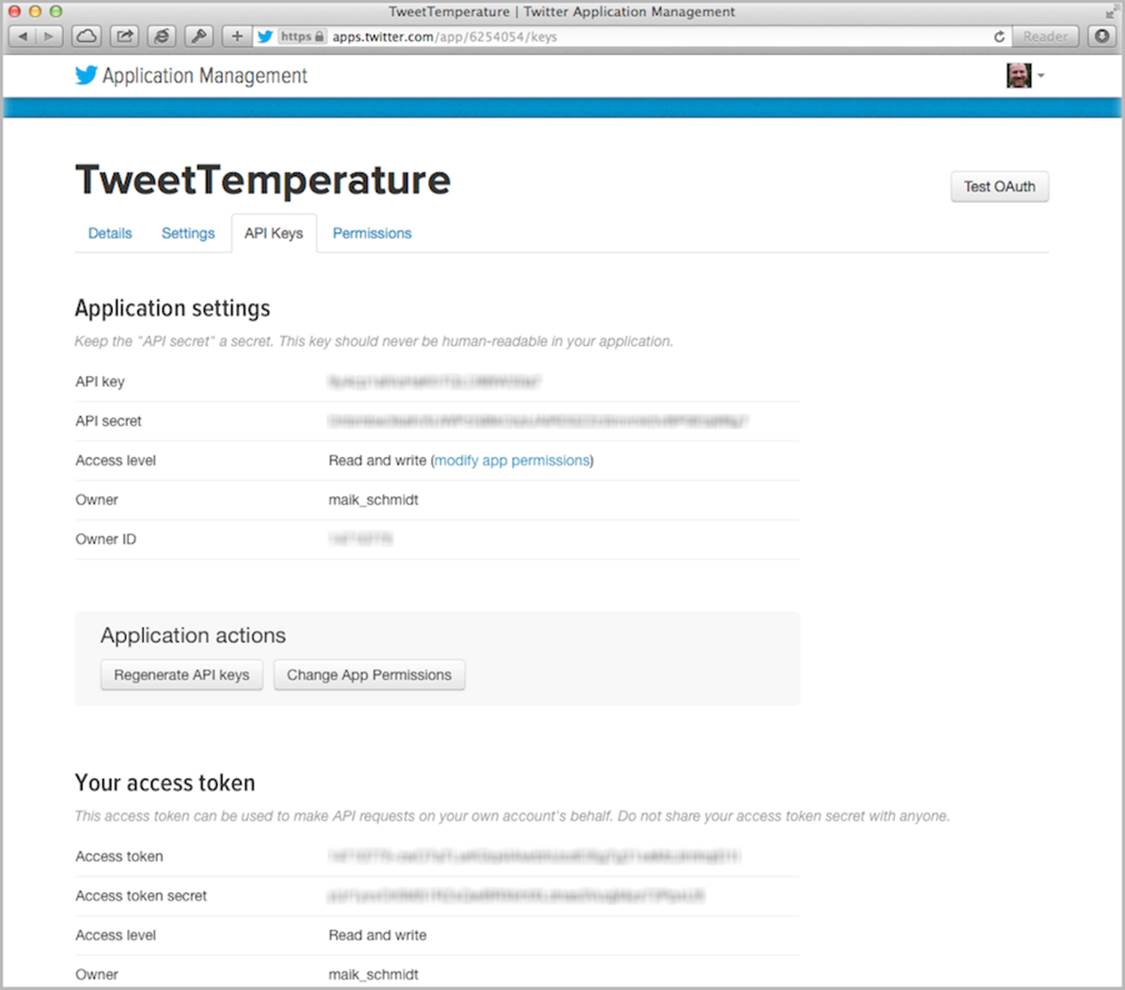
Task: Switch to the Settings tab
Action: coord(188,233)
